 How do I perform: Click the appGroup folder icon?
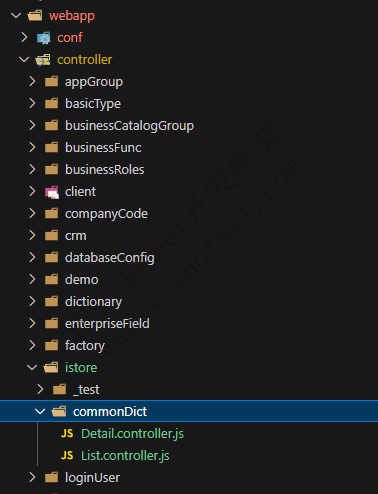[51, 81]
